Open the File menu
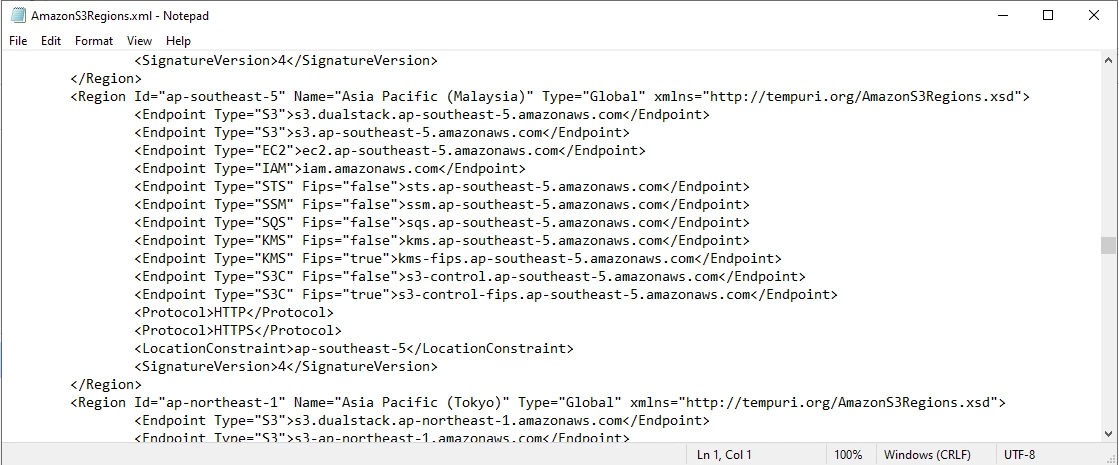1119x465 pixels. (19, 41)
